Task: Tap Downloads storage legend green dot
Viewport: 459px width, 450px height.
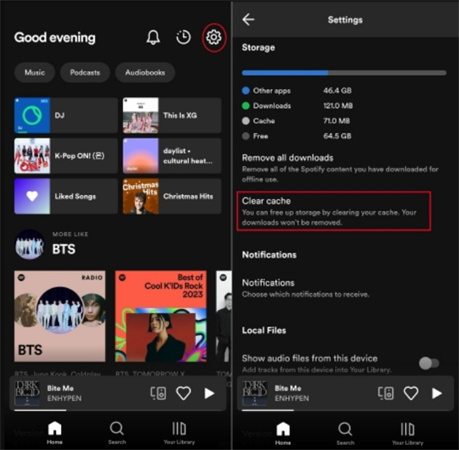Action: click(246, 106)
